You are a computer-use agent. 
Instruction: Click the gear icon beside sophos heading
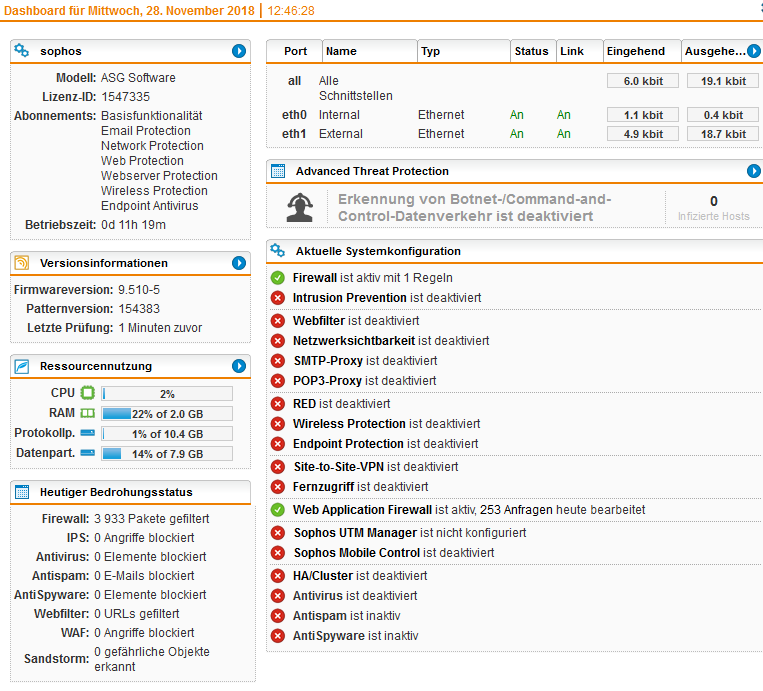(23, 50)
